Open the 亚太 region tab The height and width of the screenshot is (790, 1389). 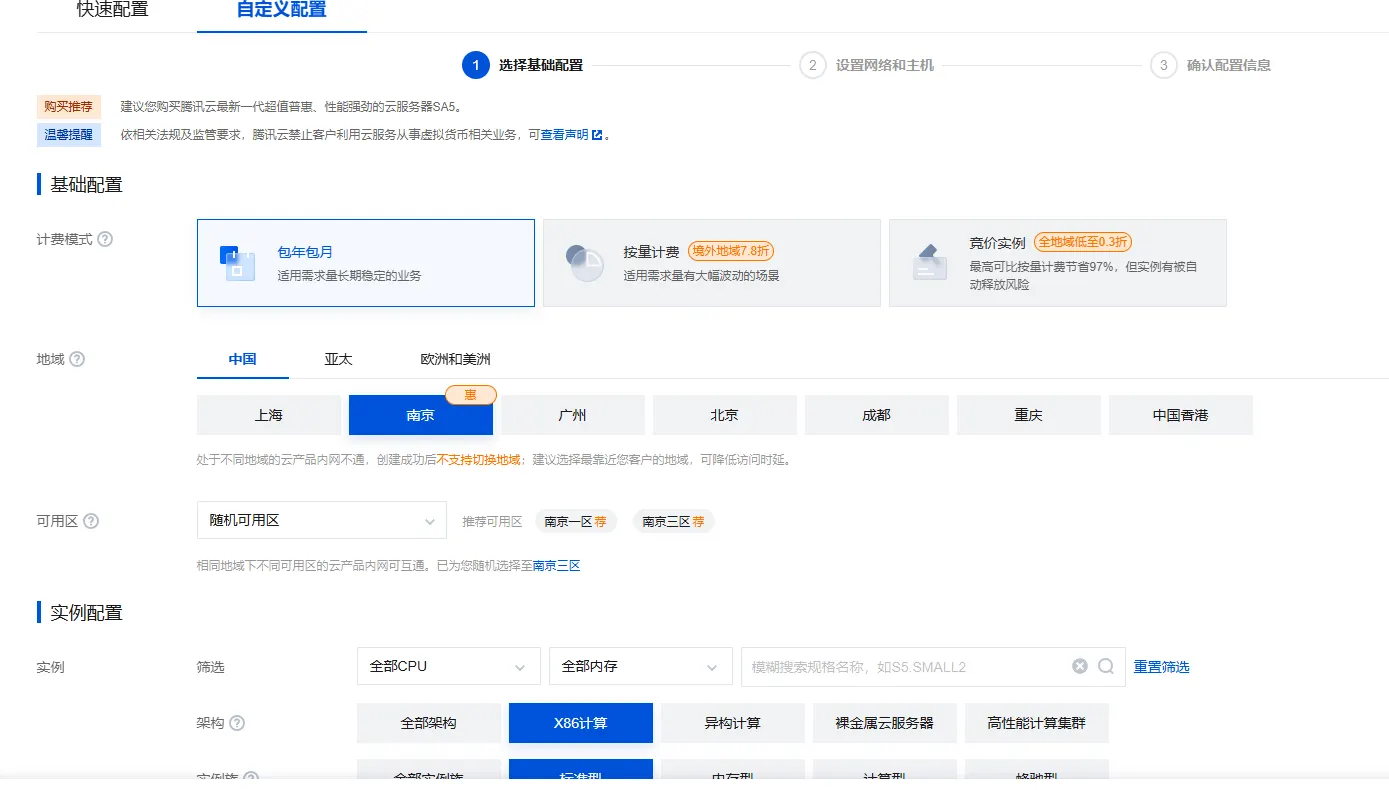338,359
